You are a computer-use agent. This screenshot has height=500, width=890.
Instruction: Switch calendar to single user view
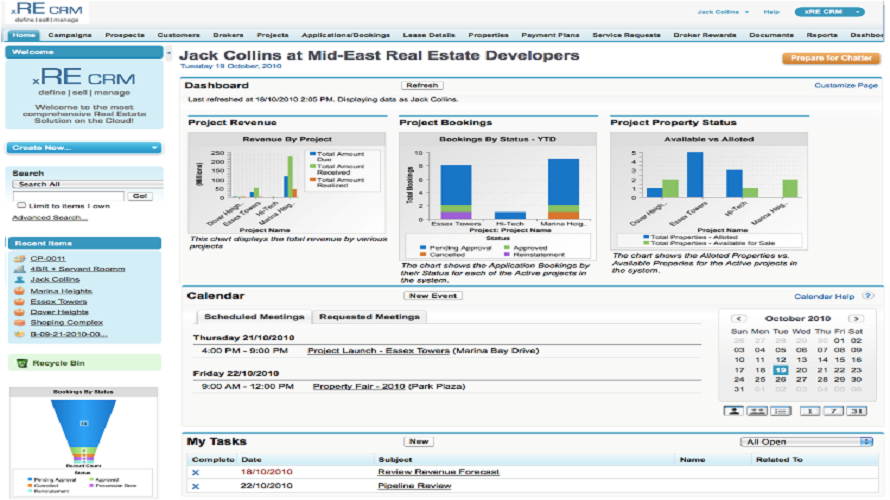(x=733, y=411)
